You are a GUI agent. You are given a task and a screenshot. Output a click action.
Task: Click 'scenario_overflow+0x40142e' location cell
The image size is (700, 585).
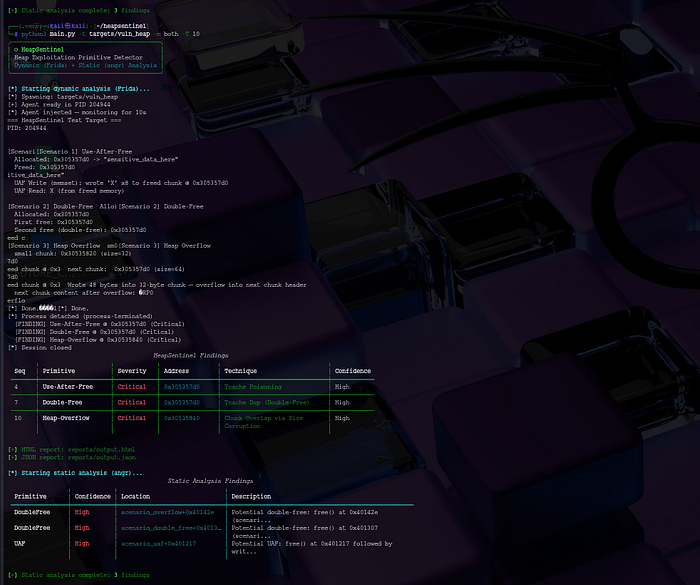coord(167,512)
